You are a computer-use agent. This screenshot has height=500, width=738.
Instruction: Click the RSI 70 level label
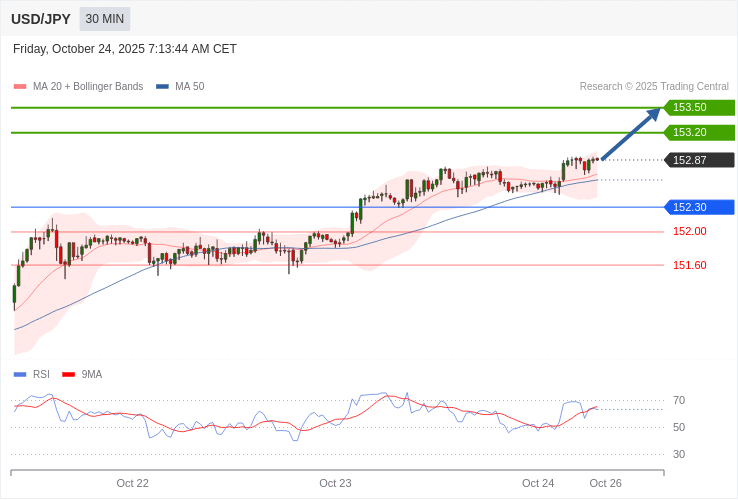click(x=679, y=400)
